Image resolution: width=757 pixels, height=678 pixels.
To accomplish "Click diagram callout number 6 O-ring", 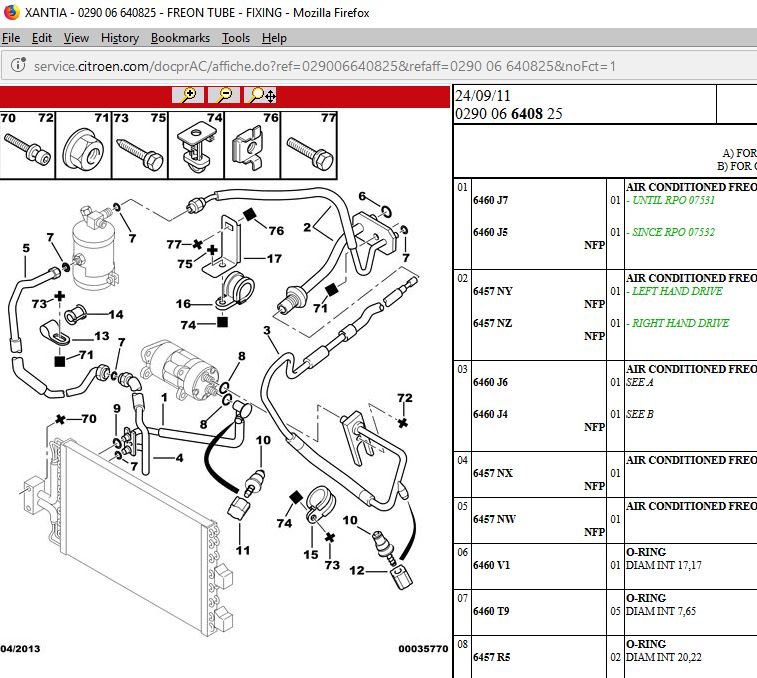I will pyautogui.click(x=362, y=196).
